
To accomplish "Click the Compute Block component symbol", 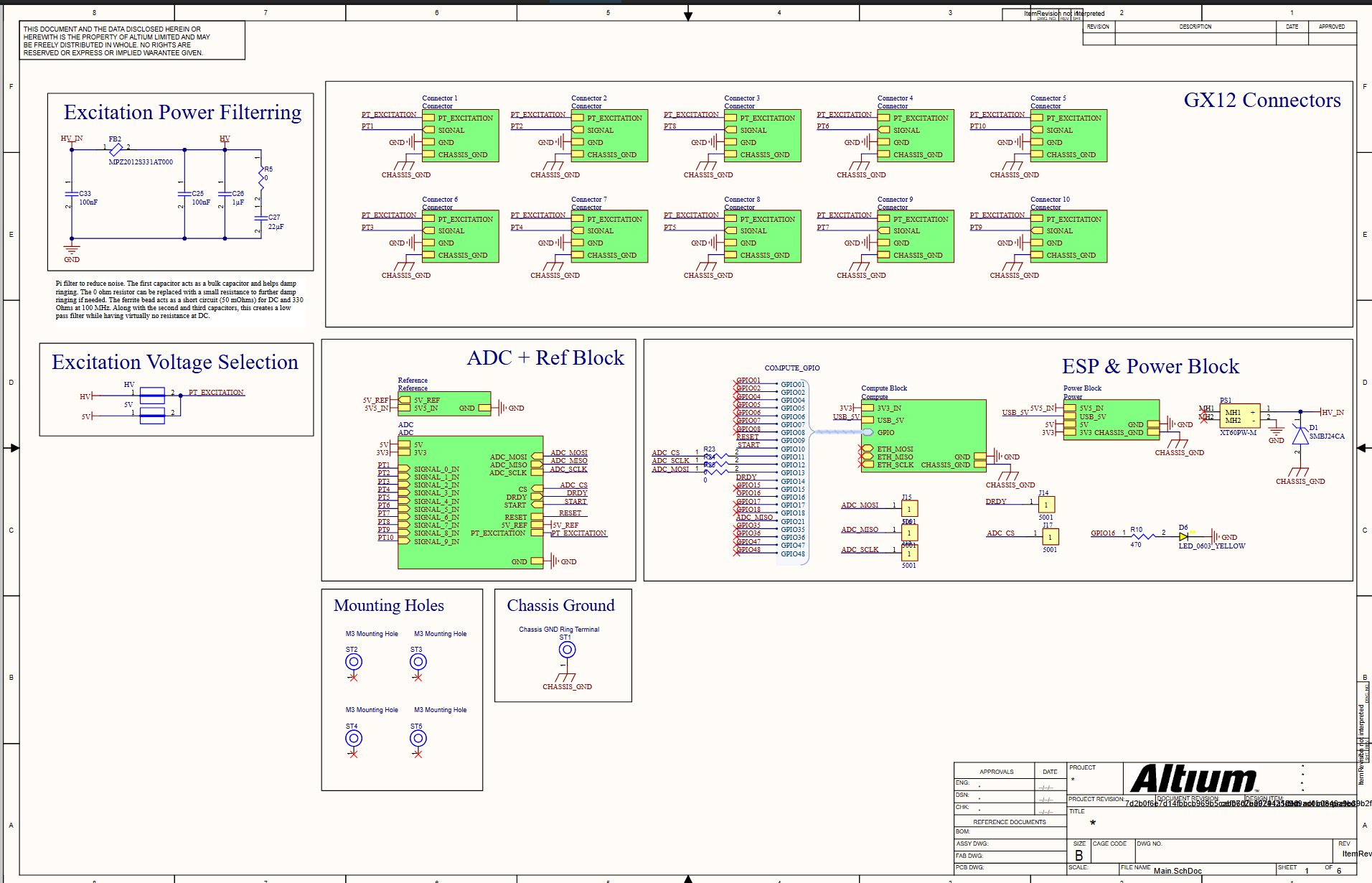I will coord(924,434).
